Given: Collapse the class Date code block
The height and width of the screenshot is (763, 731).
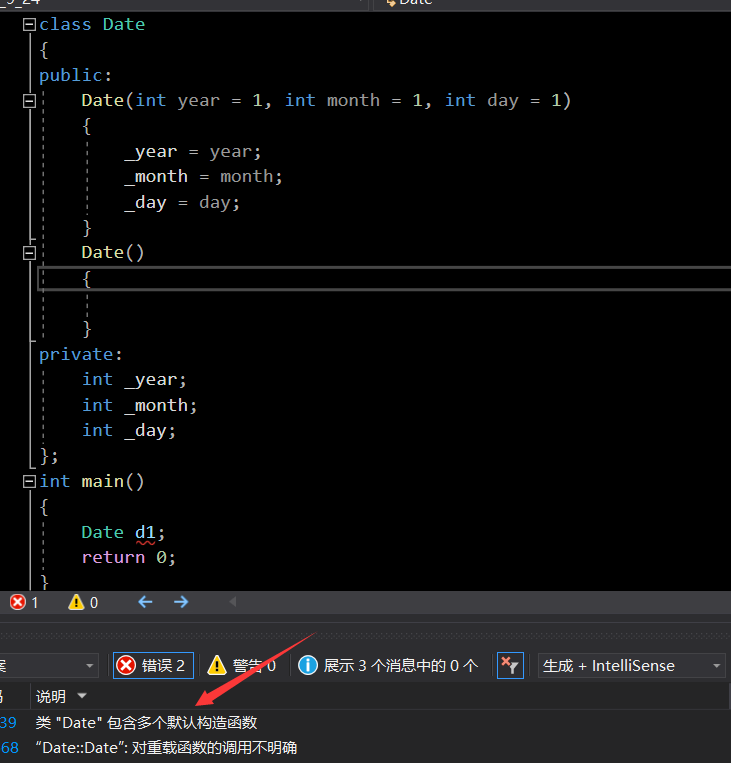Looking at the screenshot, I should click(29, 24).
